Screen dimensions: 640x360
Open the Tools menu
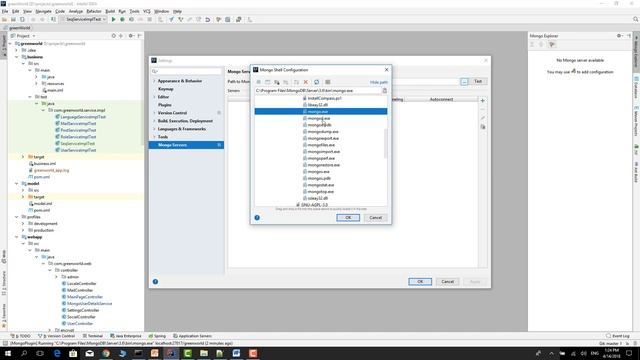134,11
